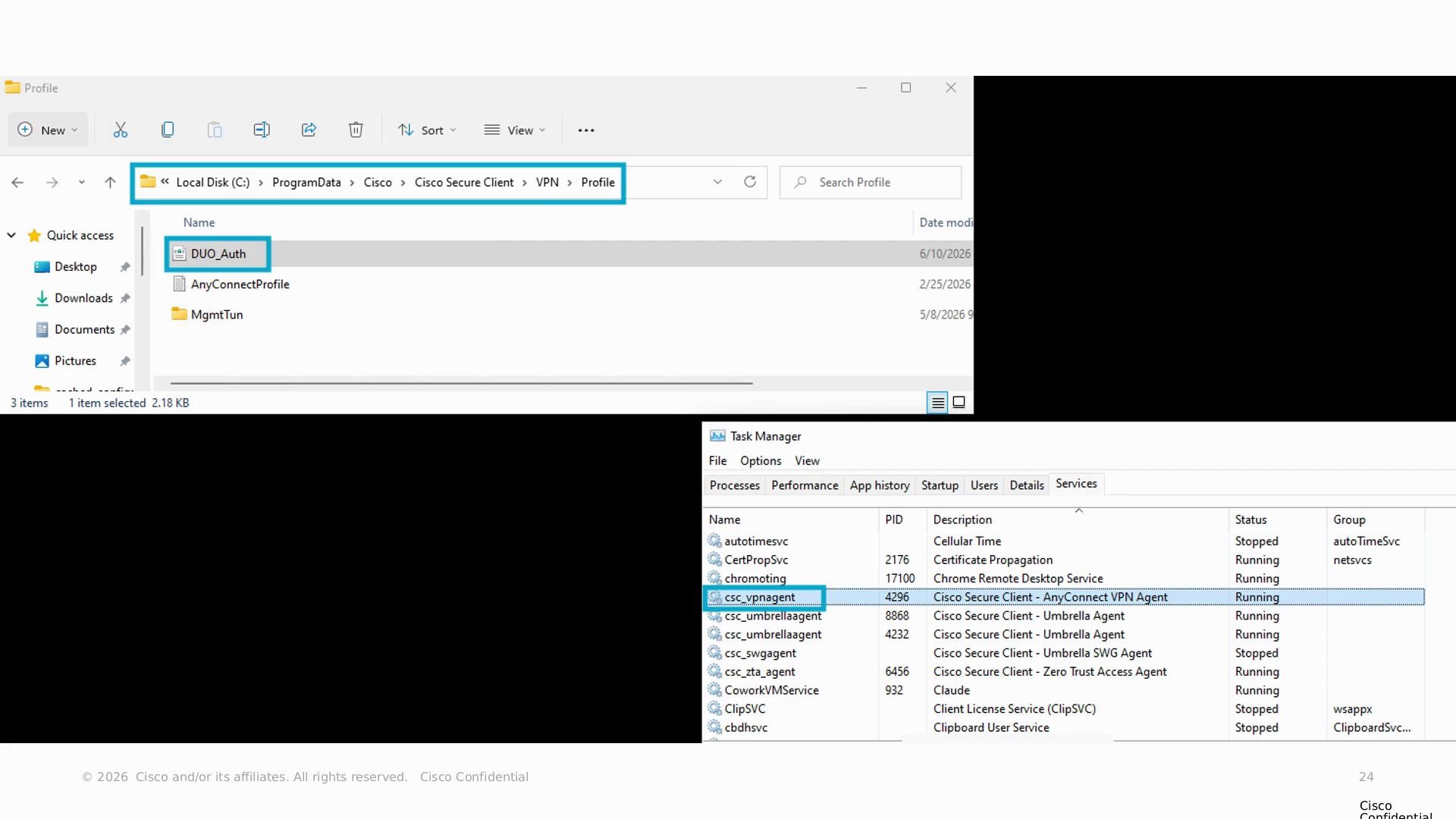Sort services by PID column header
The image size is (1456, 819).
[902, 519]
